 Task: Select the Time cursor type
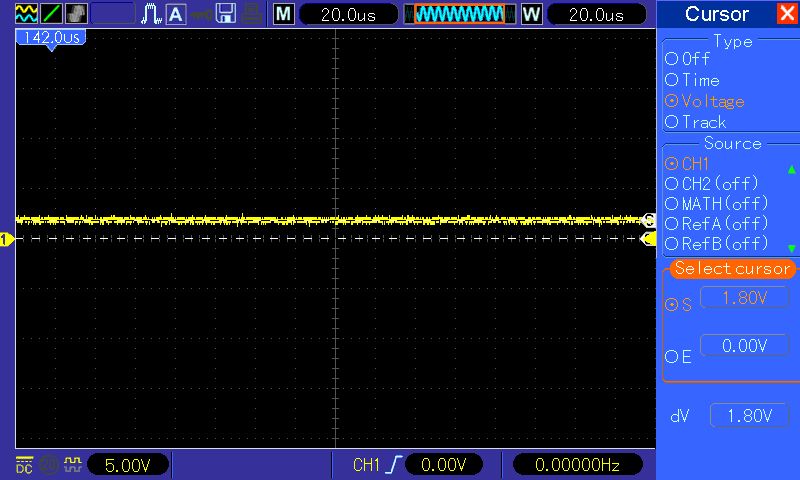click(672, 80)
